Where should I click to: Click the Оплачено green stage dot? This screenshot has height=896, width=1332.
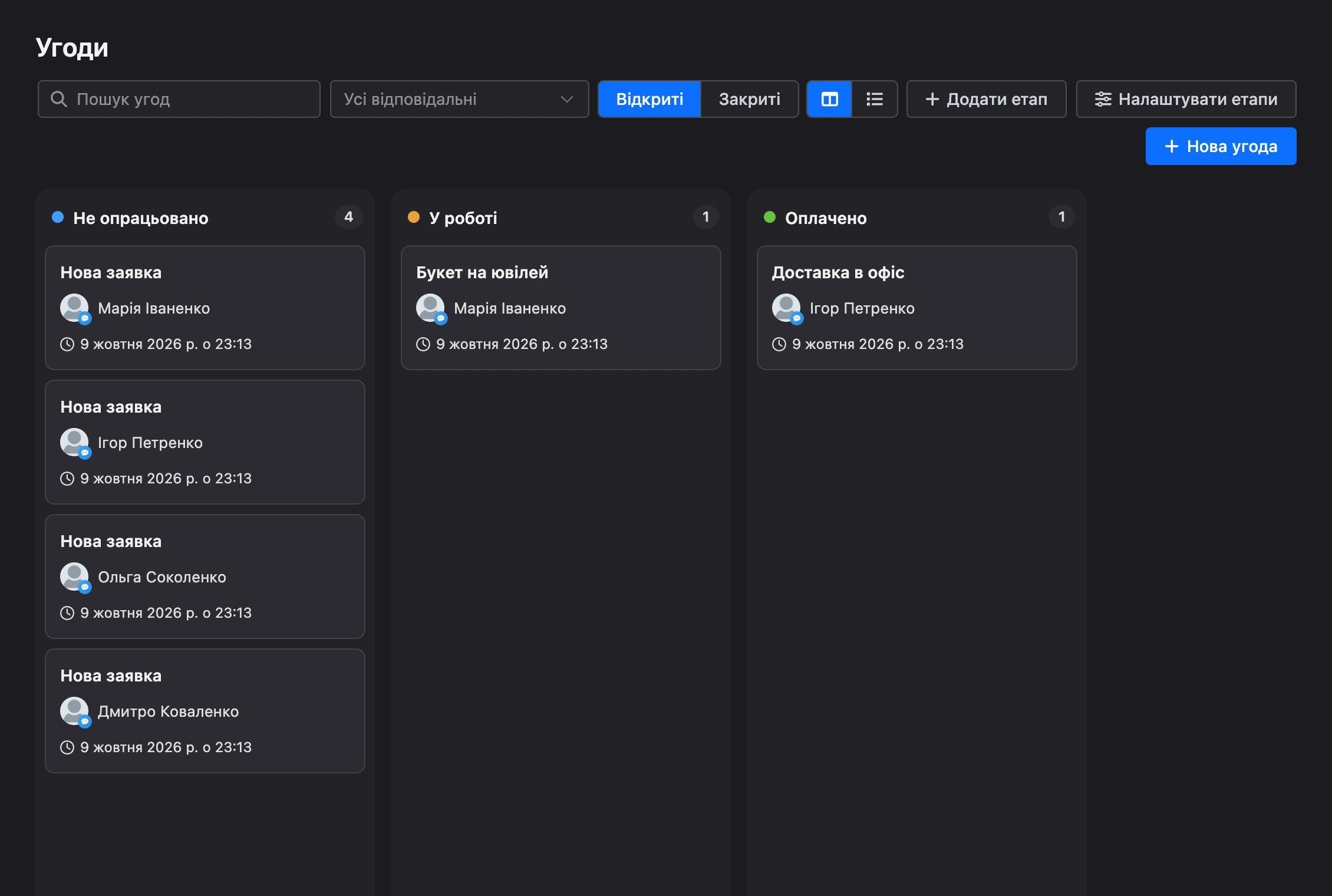coord(770,217)
